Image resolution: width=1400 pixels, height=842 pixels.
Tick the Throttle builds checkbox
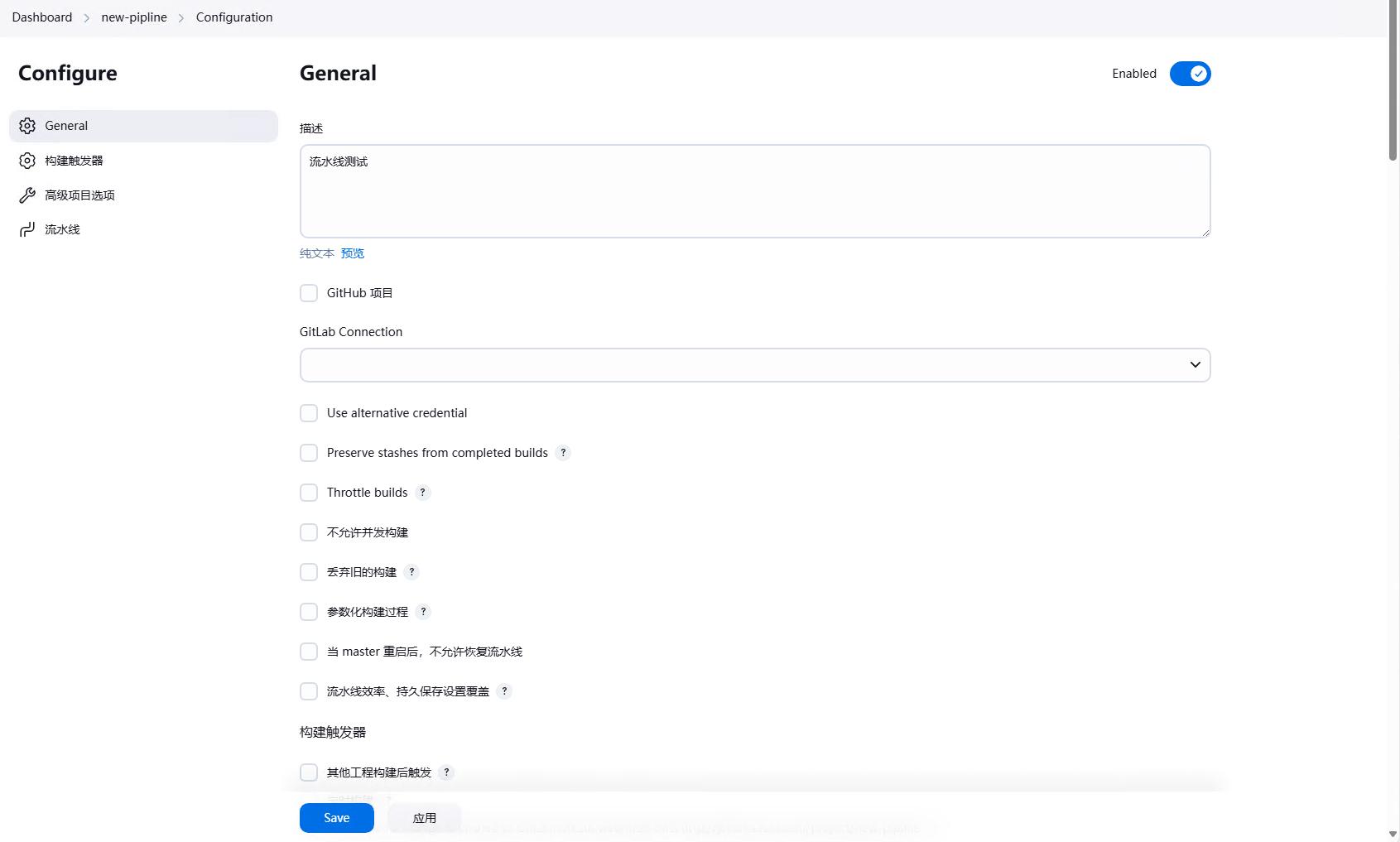pos(309,493)
